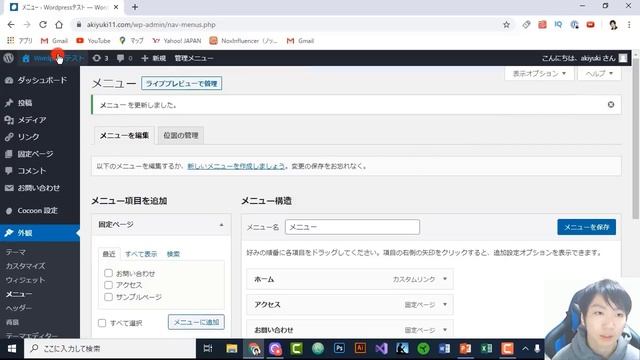This screenshot has height=360, width=640.
Task: Click taskbar search box
Action: (x=110, y=349)
